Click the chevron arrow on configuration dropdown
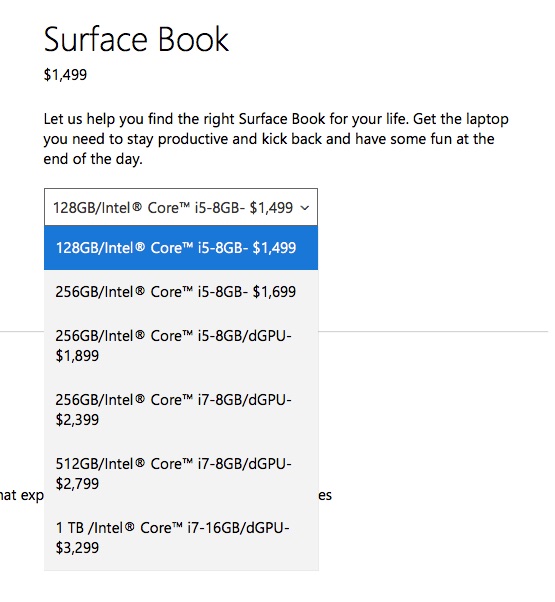This screenshot has width=555, height=602. (x=305, y=208)
